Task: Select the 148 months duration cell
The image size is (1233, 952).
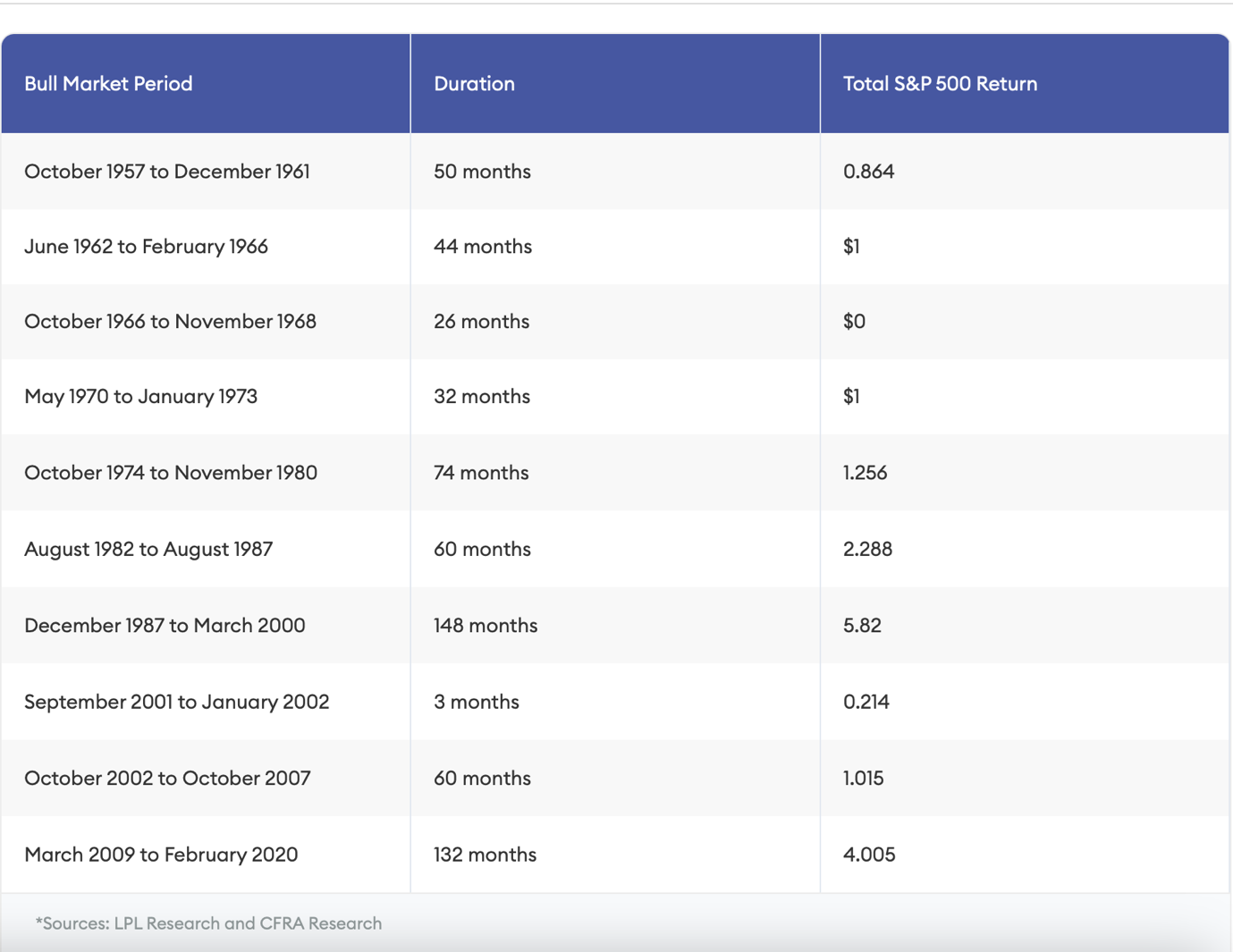Action: (486, 626)
